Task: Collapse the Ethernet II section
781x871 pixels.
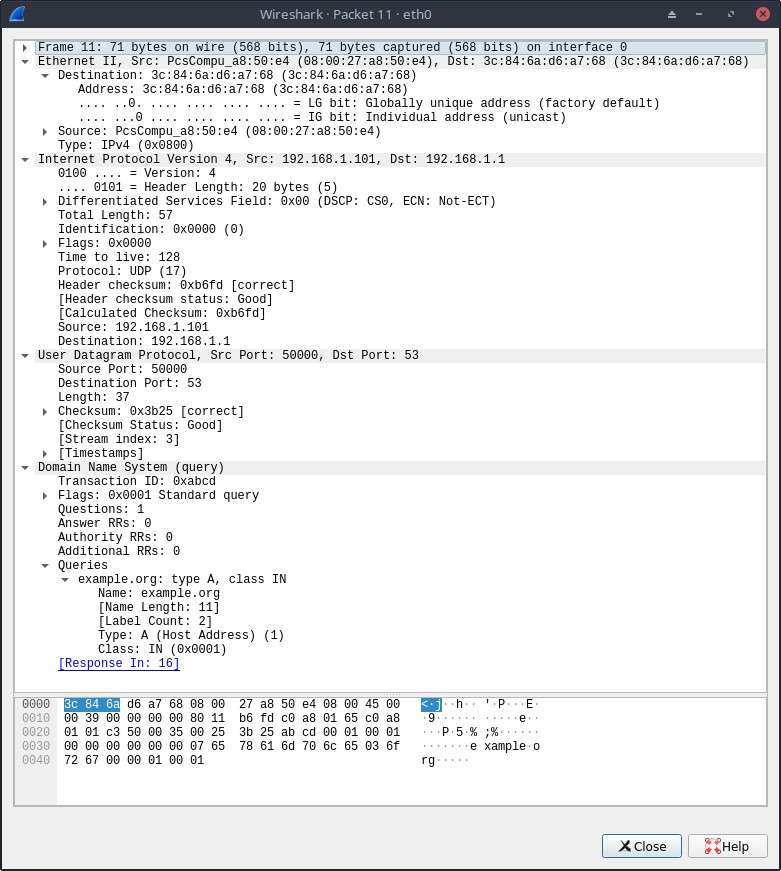Action: pyautogui.click(x=25, y=61)
